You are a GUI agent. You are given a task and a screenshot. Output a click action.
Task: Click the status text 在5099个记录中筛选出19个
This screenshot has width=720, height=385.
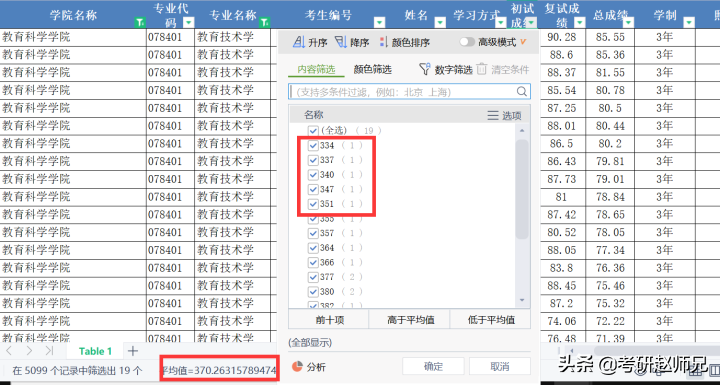77,370
